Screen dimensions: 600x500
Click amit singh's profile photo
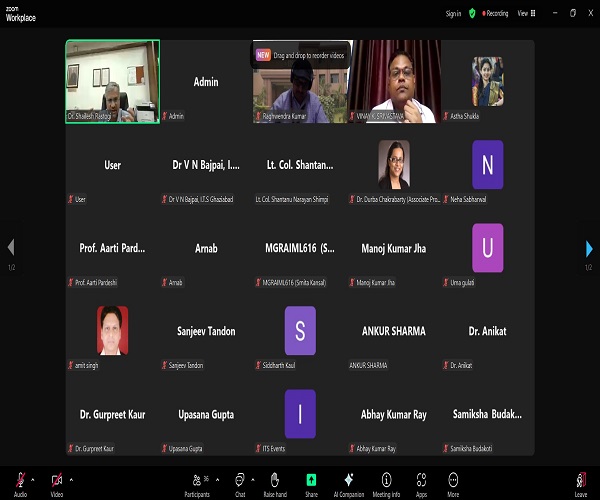click(x=112, y=331)
